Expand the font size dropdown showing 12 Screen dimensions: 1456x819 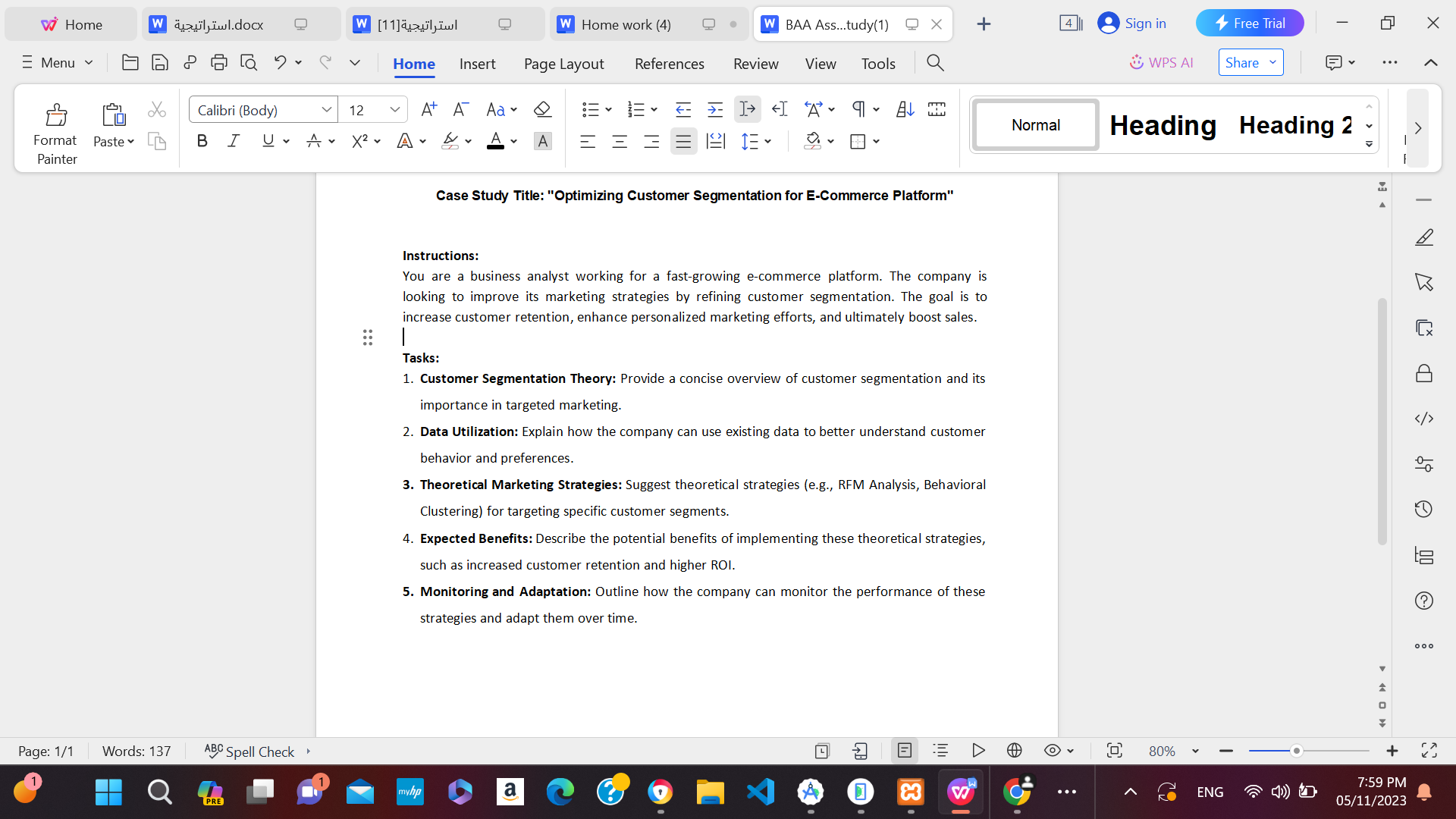[x=395, y=109]
